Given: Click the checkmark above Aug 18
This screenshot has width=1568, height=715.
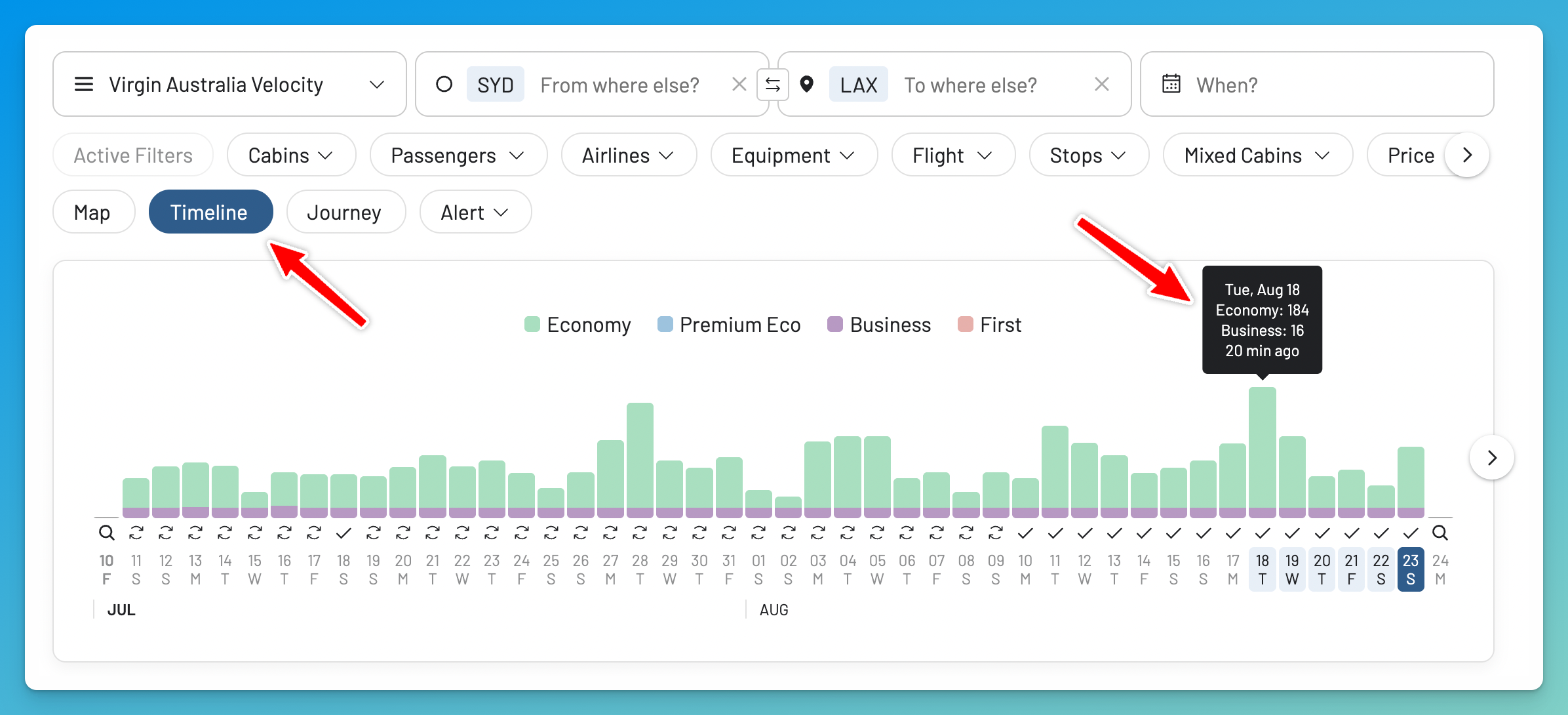Looking at the screenshot, I should pos(1263,533).
